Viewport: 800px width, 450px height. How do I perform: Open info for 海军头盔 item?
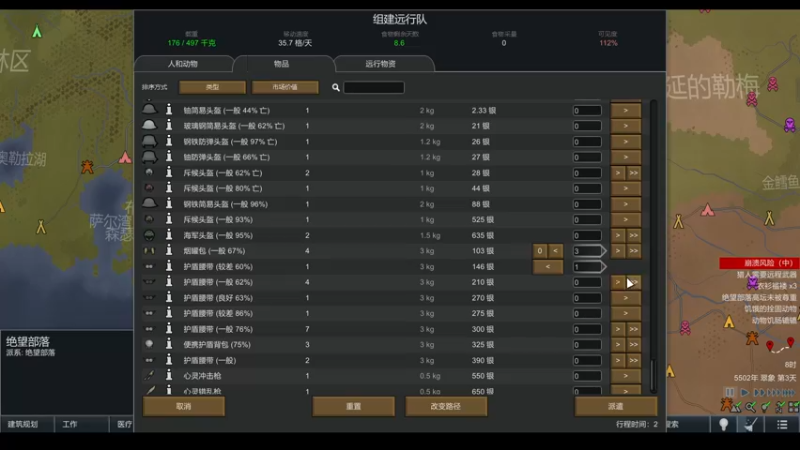169,235
